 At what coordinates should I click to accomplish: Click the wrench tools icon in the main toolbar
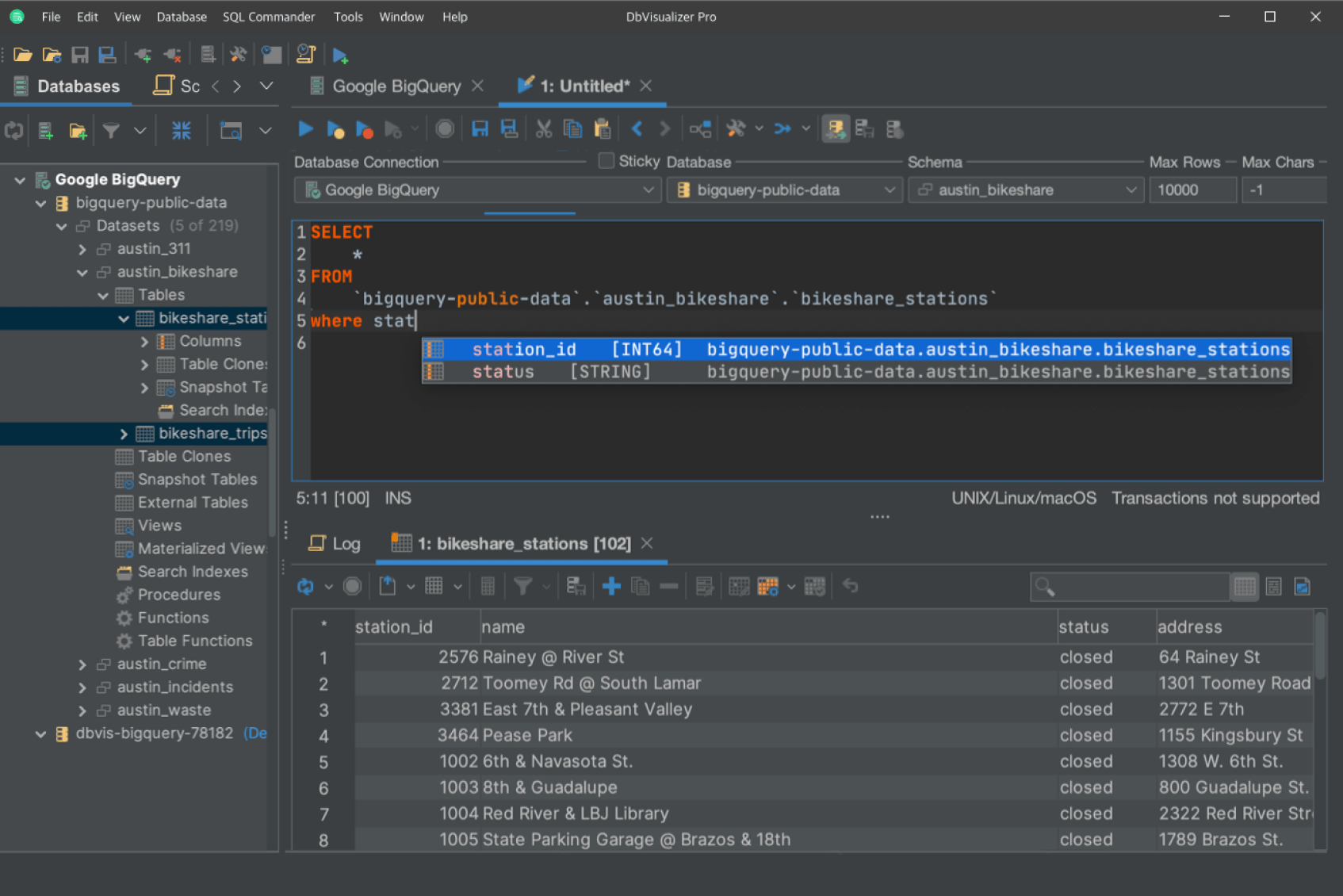click(238, 55)
